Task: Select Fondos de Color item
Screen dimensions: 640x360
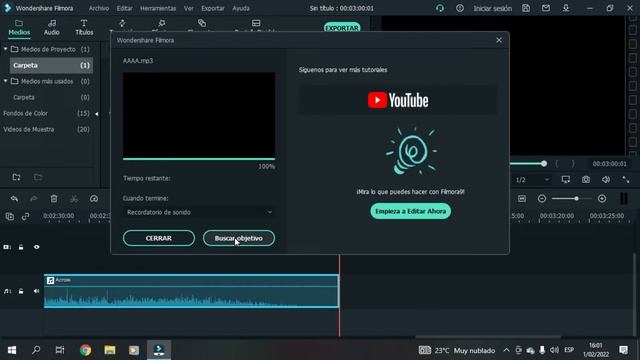Action: tap(25, 113)
